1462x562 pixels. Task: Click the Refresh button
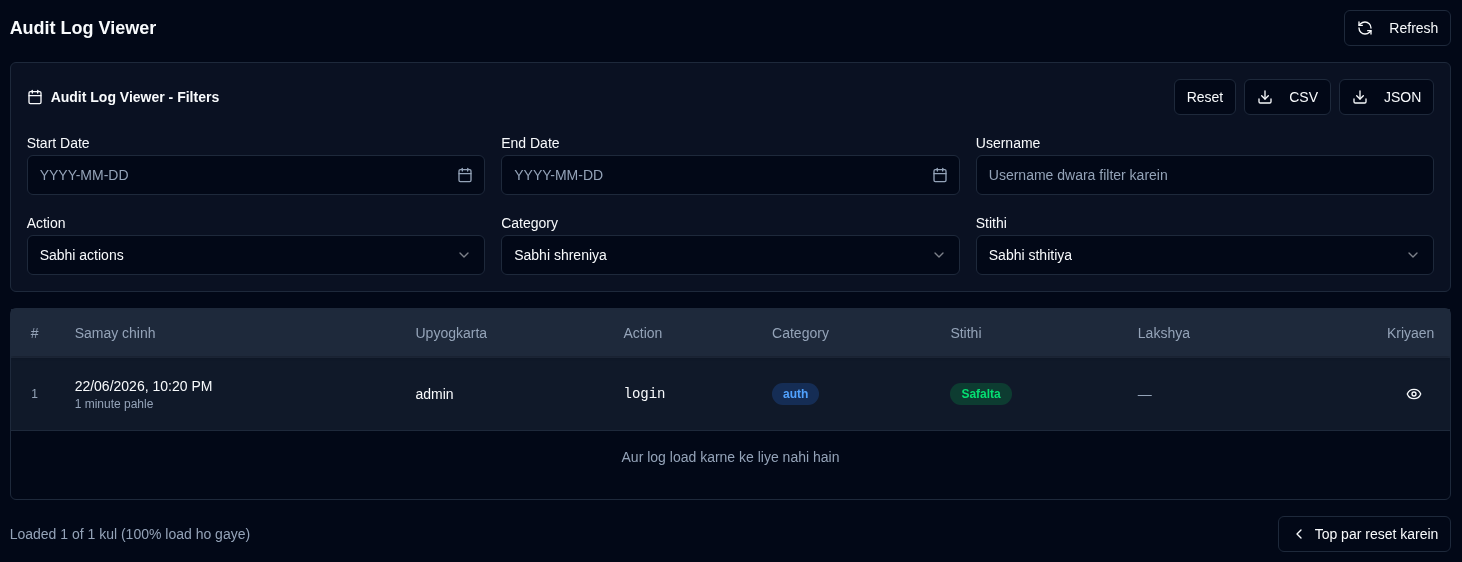point(1397,28)
